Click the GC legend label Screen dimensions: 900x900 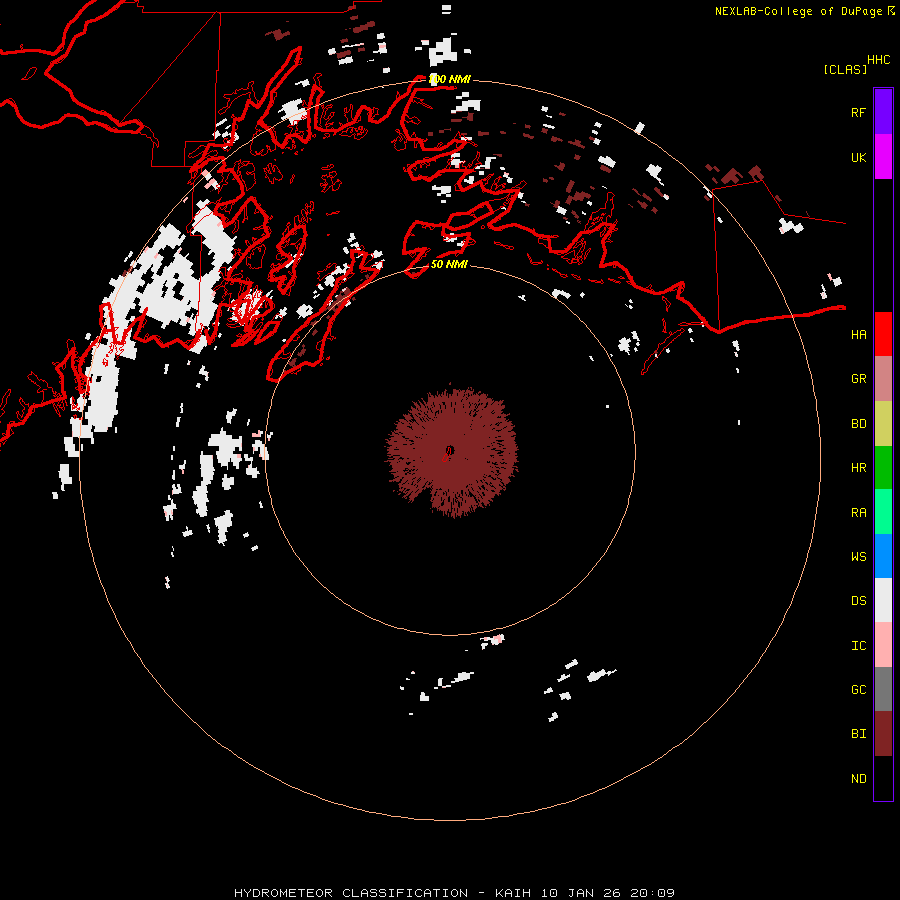pyautogui.click(x=858, y=690)
